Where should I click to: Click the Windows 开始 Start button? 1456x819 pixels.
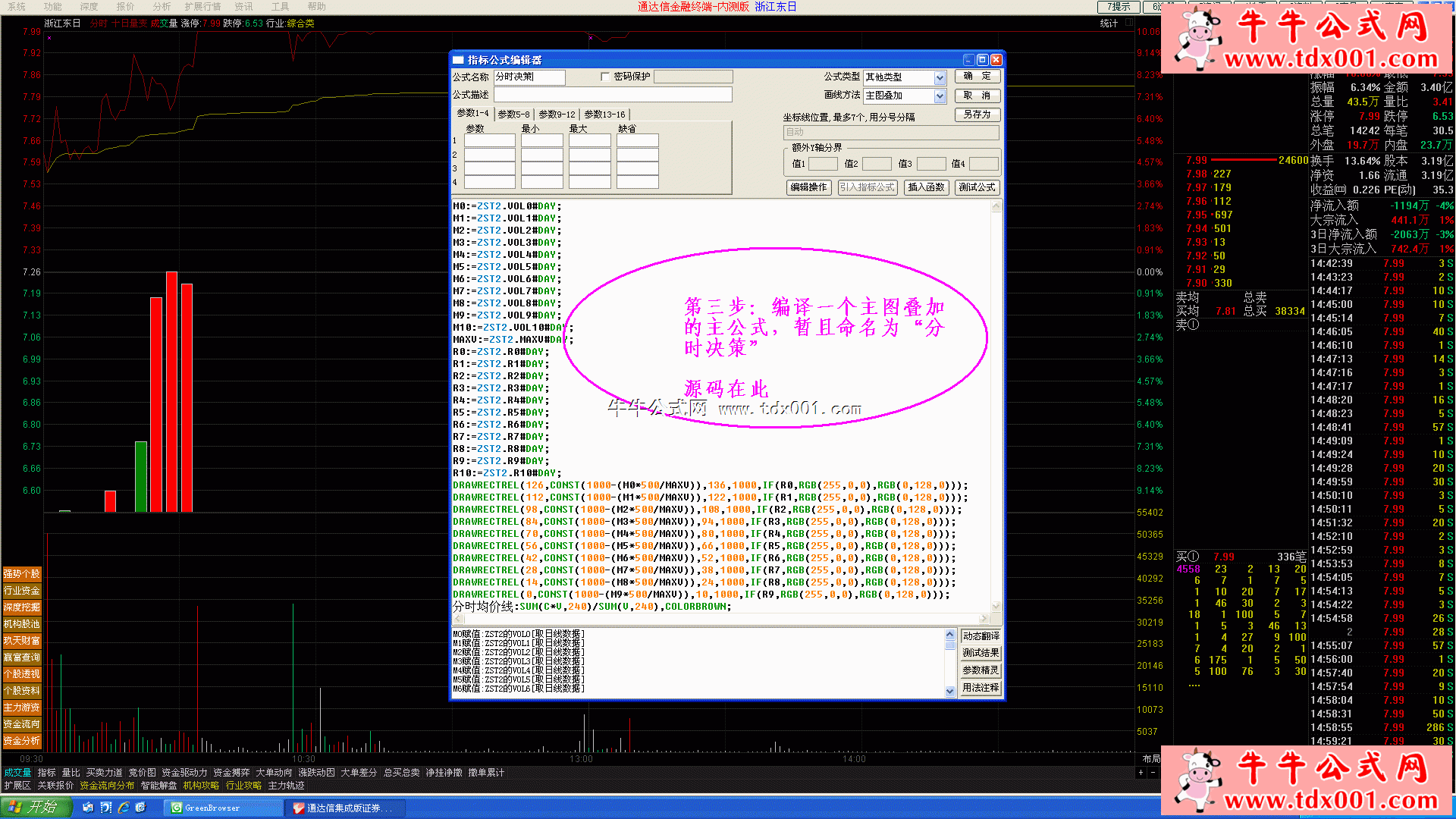tap(36, 808)
